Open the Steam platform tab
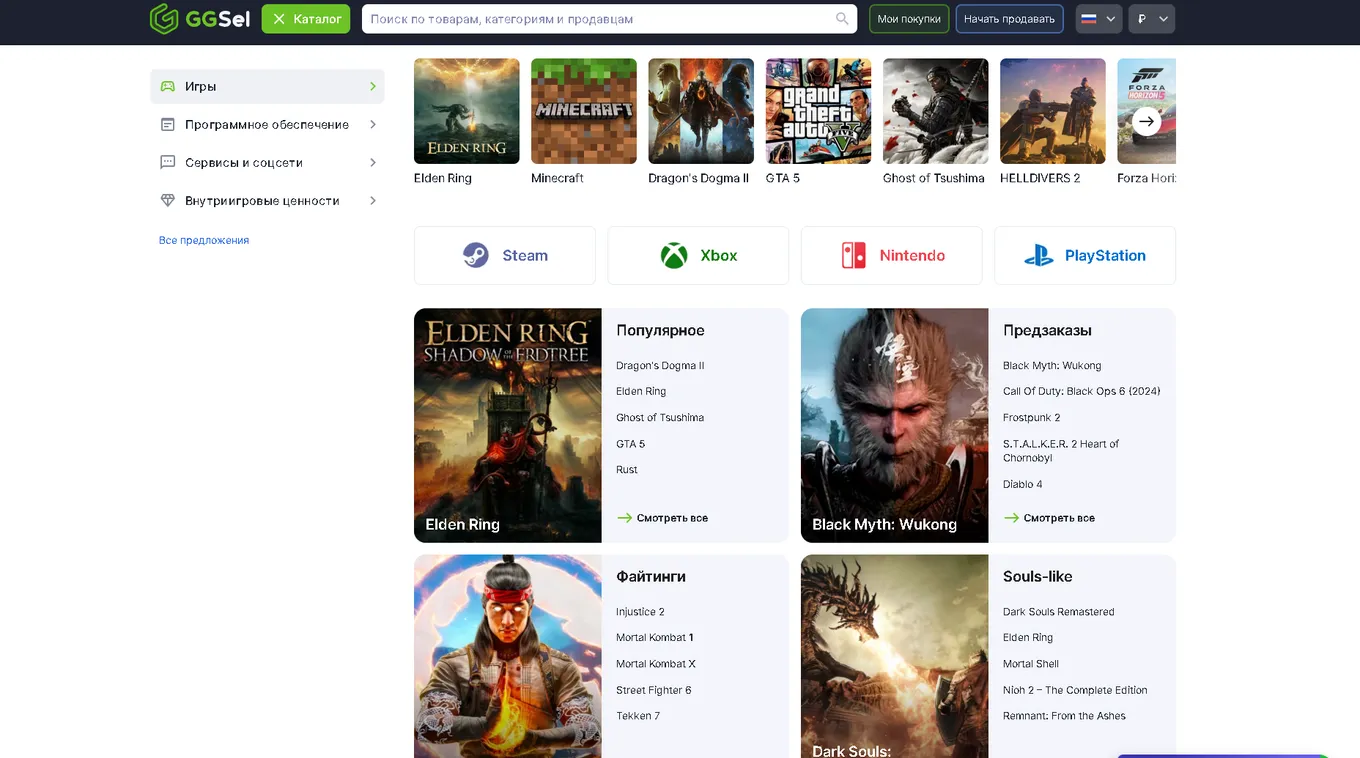1360x758 pixels. [505, 255]
